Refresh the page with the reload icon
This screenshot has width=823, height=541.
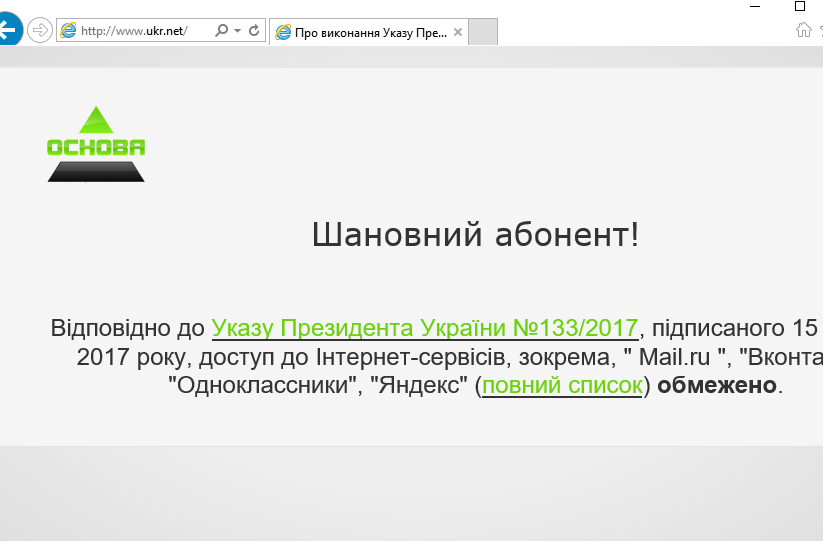[254, 30]
